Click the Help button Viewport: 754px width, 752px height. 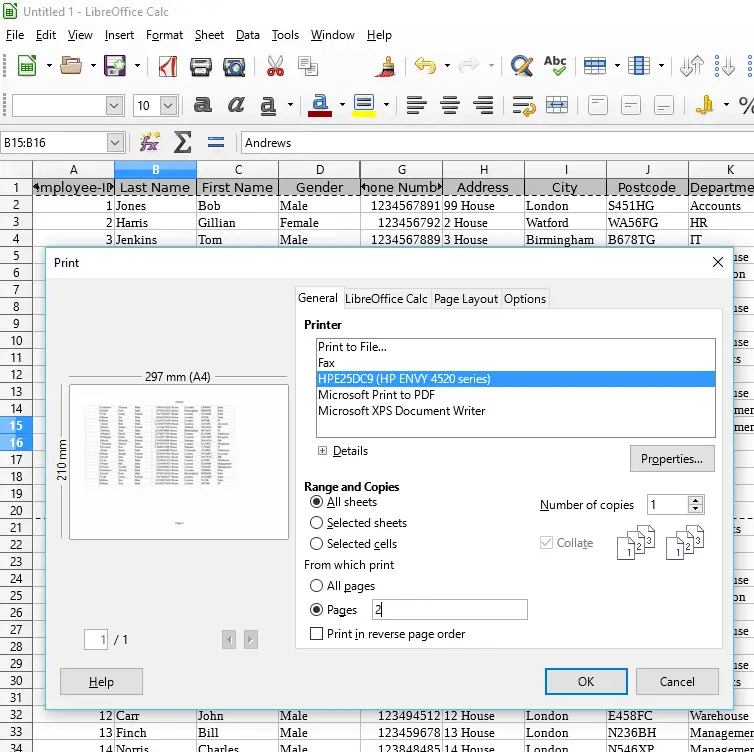coord(101,681)
